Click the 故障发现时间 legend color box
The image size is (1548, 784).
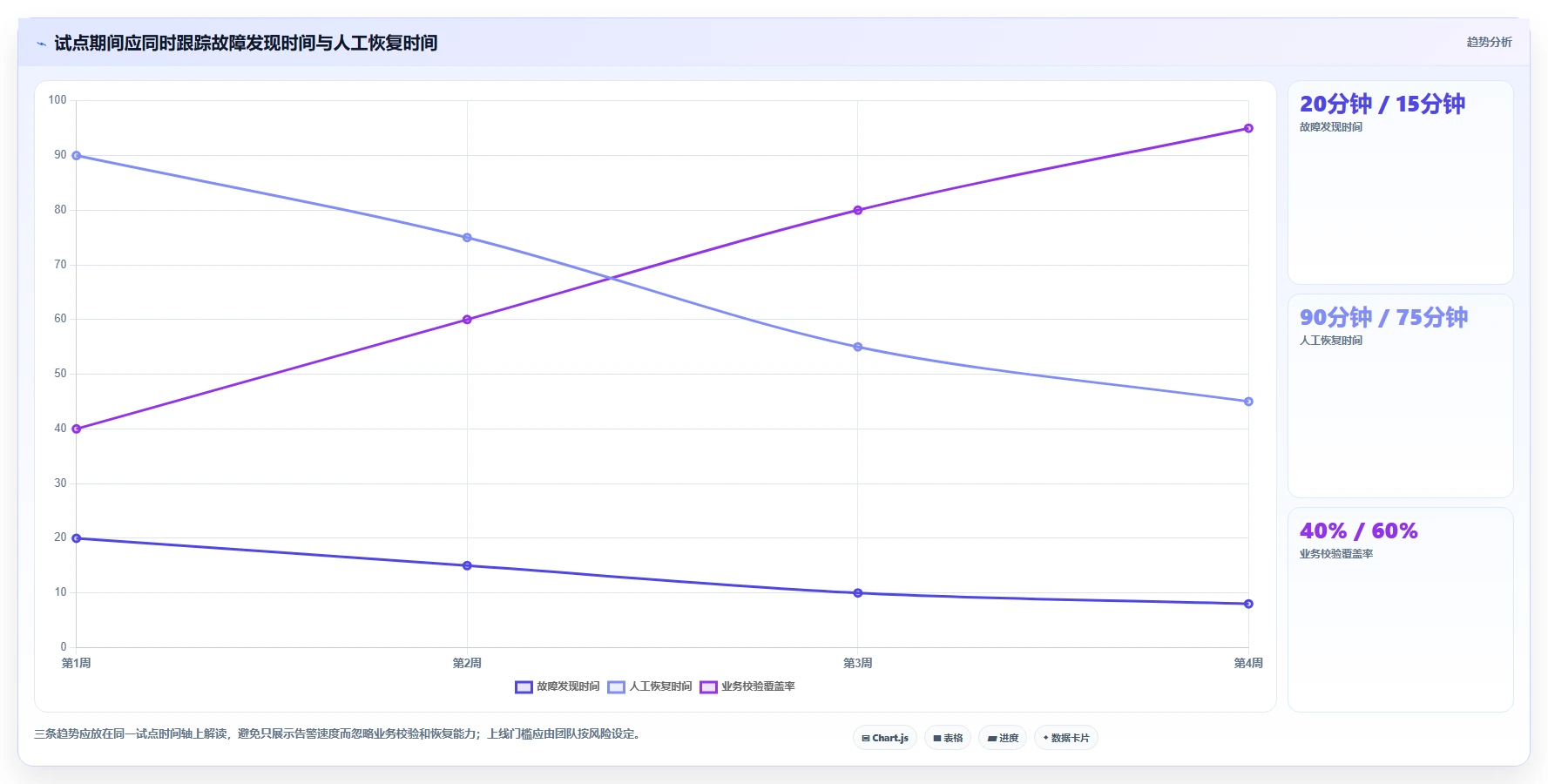pyautogui.click(x=524, y=686)
